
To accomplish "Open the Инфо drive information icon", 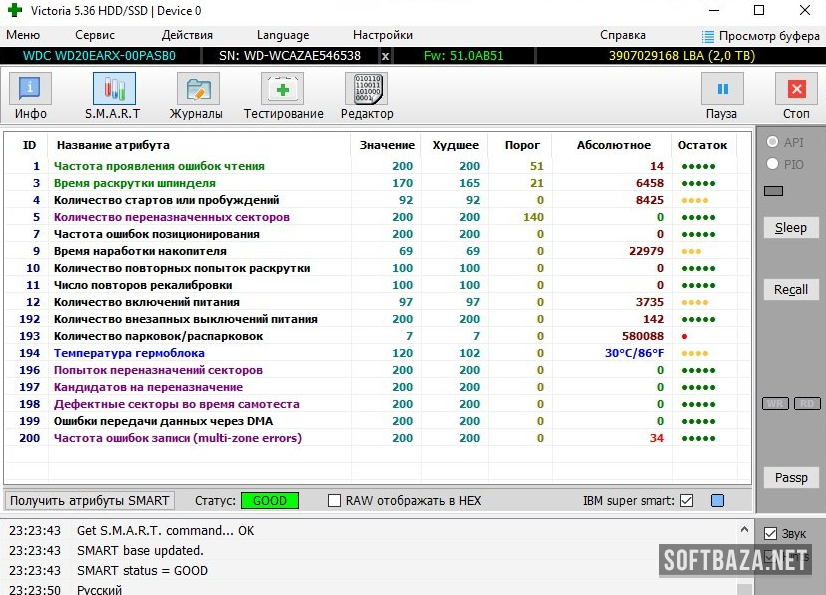I will click(x=30, y=90).
